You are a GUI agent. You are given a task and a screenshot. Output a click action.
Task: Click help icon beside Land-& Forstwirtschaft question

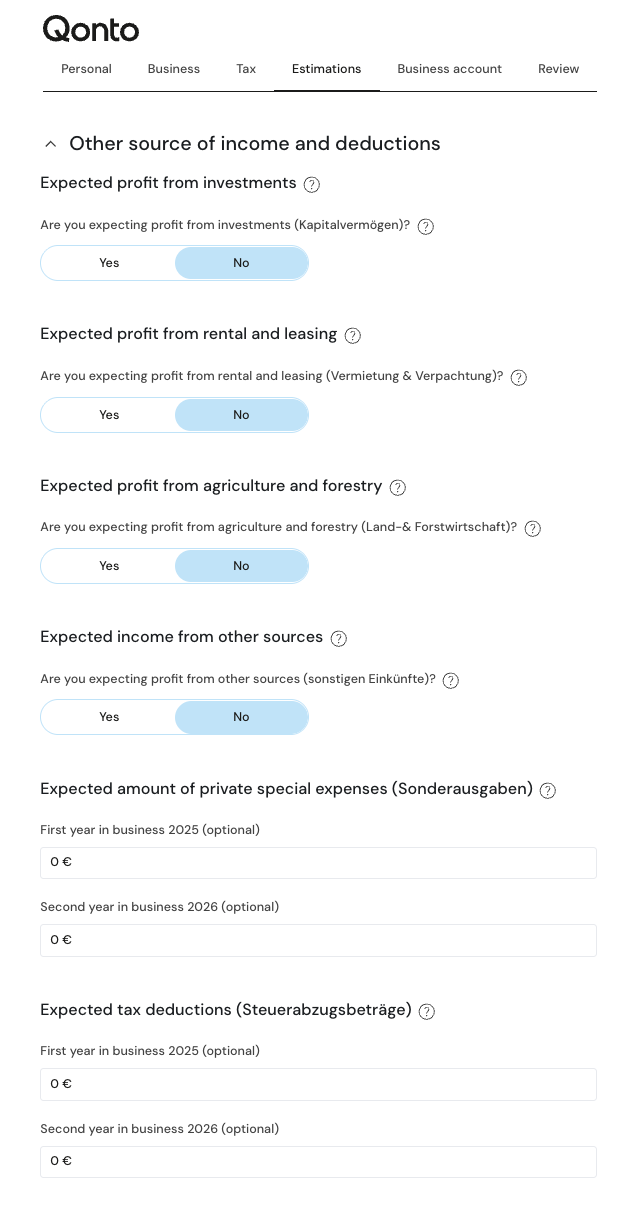pos(533,529)
